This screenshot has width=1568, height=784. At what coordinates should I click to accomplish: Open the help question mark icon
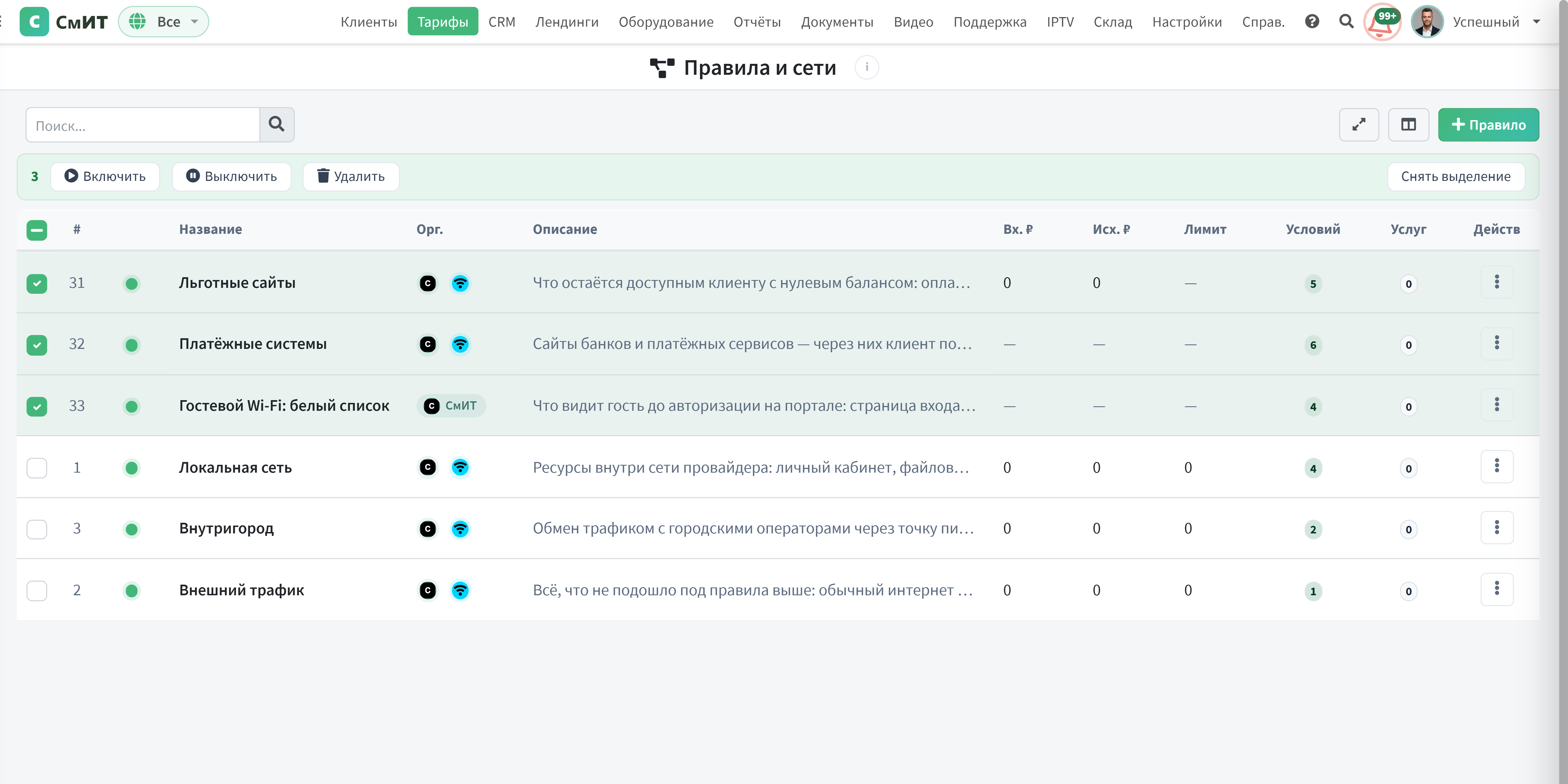[1312, 22]
